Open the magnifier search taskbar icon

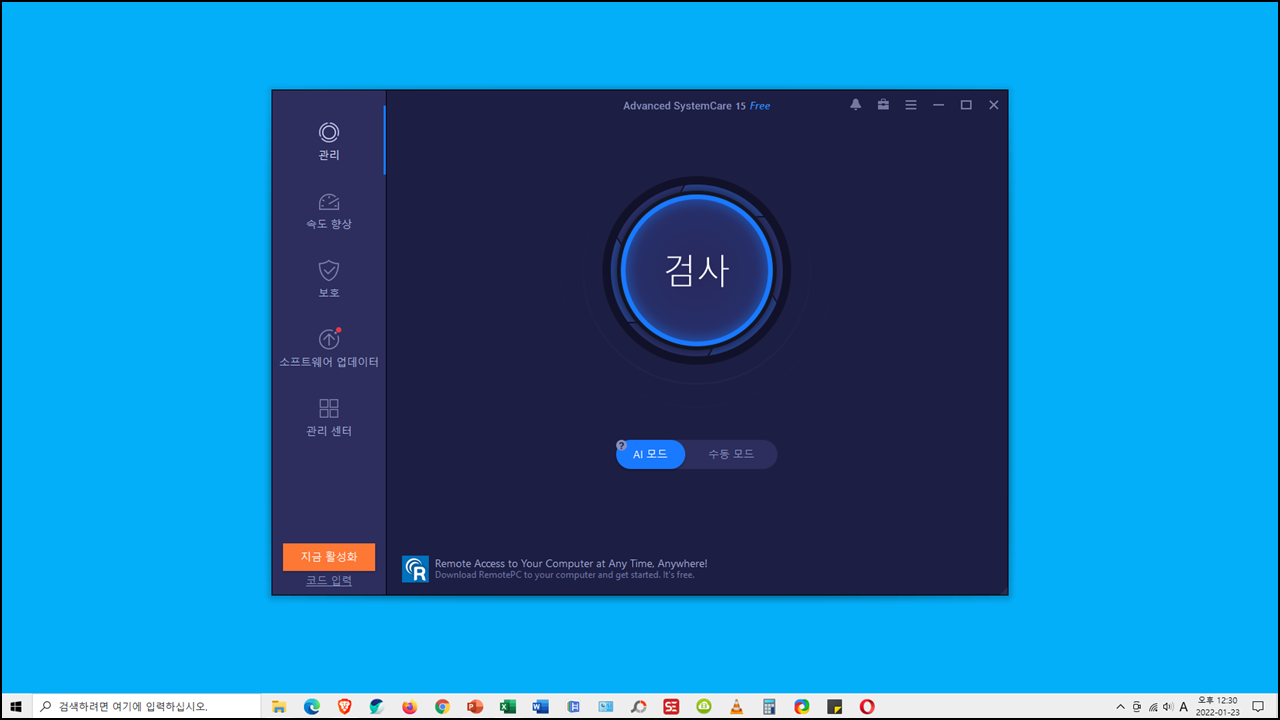point(638,706)
